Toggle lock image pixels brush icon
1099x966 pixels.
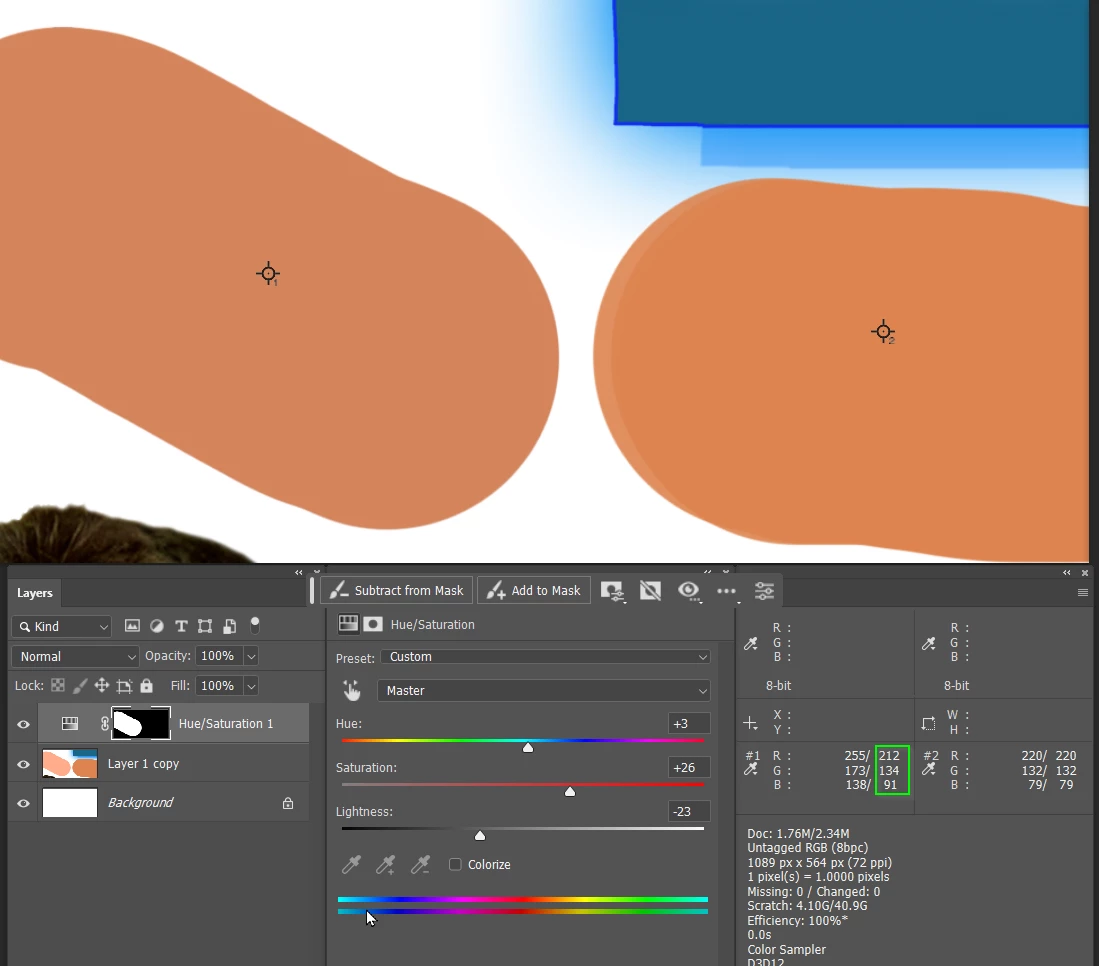(x=80, y=686)
